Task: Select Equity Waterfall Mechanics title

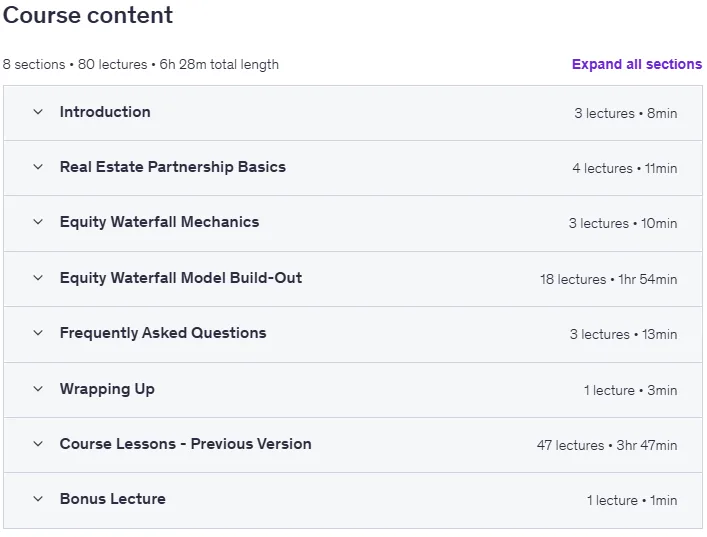Action: pyautogui.click(x=159, y=222)
